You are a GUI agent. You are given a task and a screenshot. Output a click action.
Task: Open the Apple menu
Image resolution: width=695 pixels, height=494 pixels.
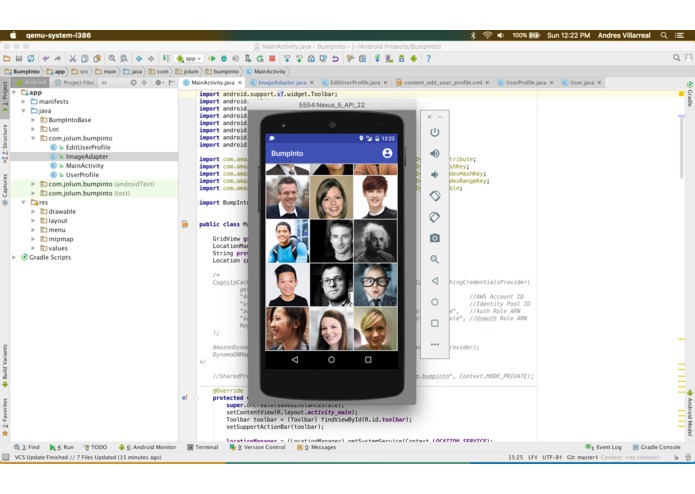click(13, 35)
